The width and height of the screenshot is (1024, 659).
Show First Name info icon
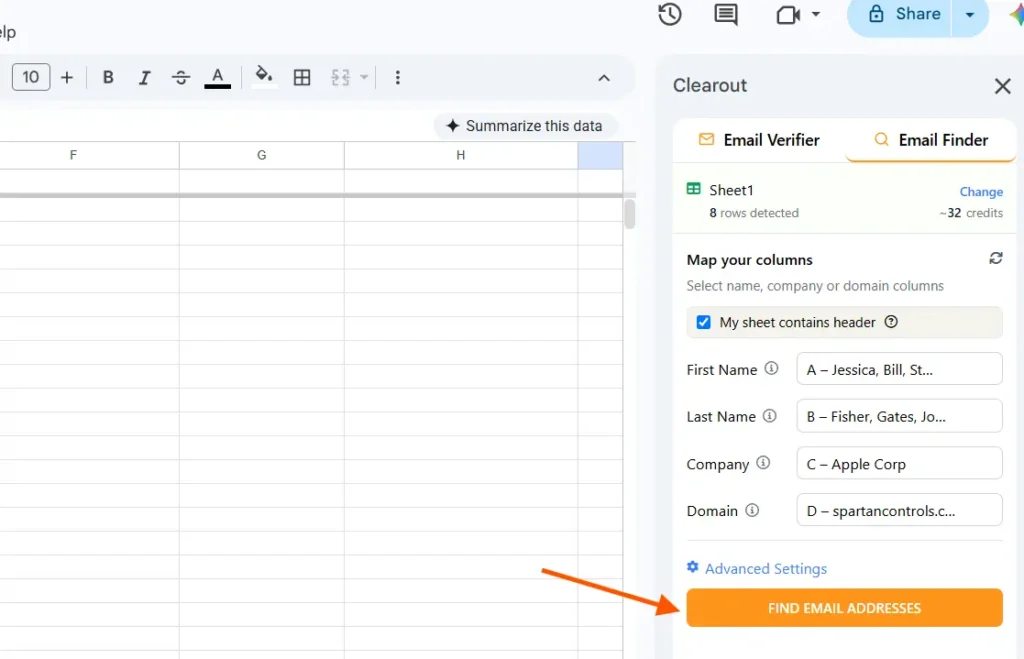(x=771, y=368)
